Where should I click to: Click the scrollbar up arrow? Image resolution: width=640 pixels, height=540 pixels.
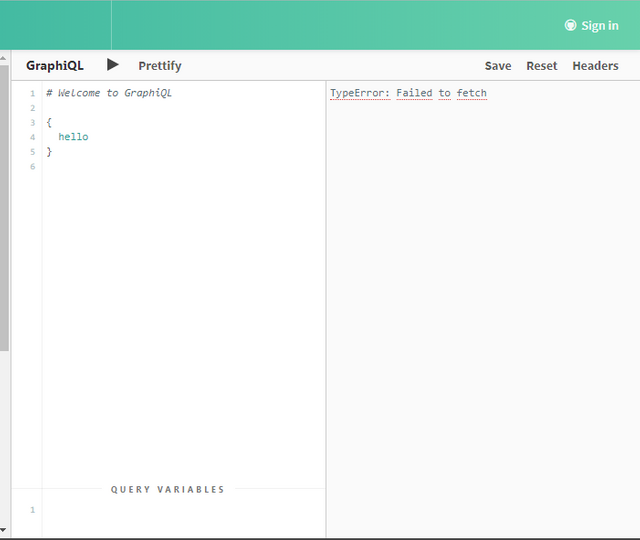(x=3, y=58)
